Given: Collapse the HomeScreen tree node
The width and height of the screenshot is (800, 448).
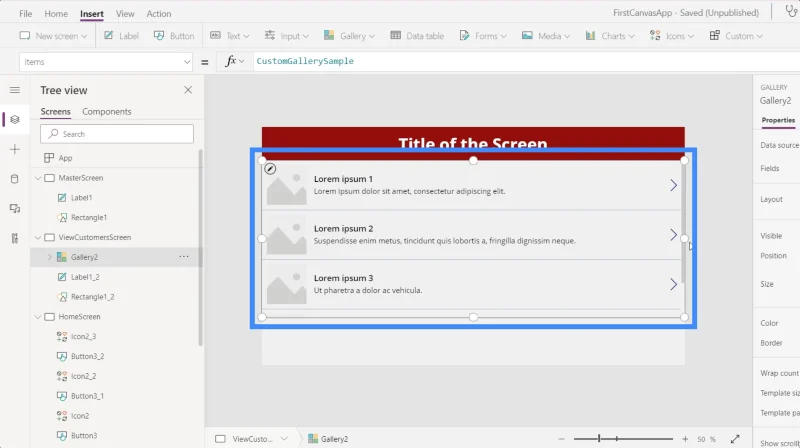Looking at the screenshot, I should [38, 317].
